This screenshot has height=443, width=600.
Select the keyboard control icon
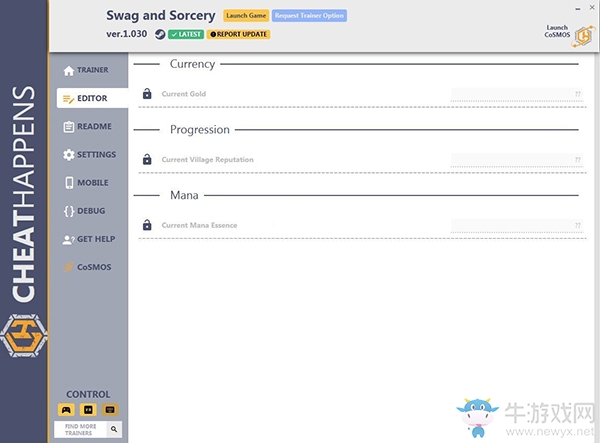[110, 410]
